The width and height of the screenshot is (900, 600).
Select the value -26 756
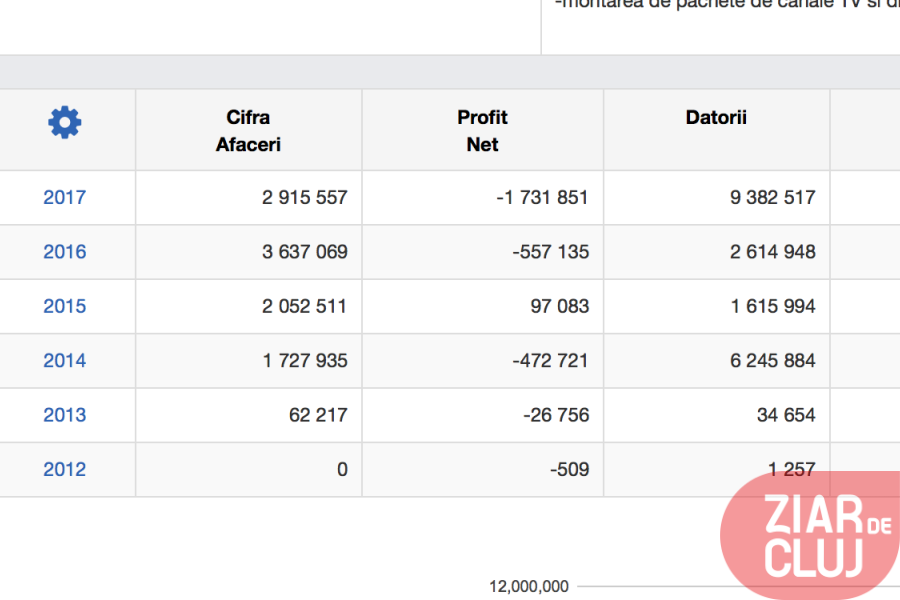[x=556, y=415]
